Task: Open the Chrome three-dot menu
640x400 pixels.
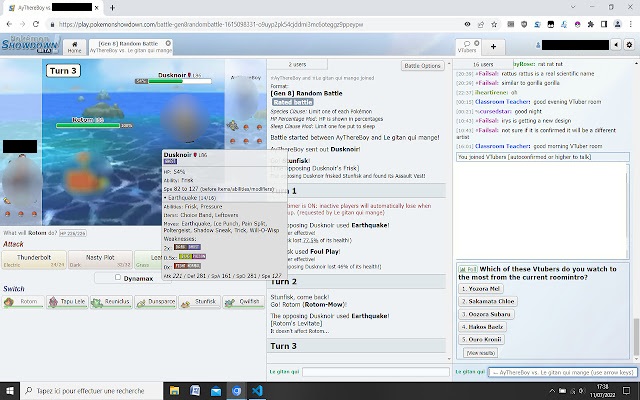Action: 630,24
